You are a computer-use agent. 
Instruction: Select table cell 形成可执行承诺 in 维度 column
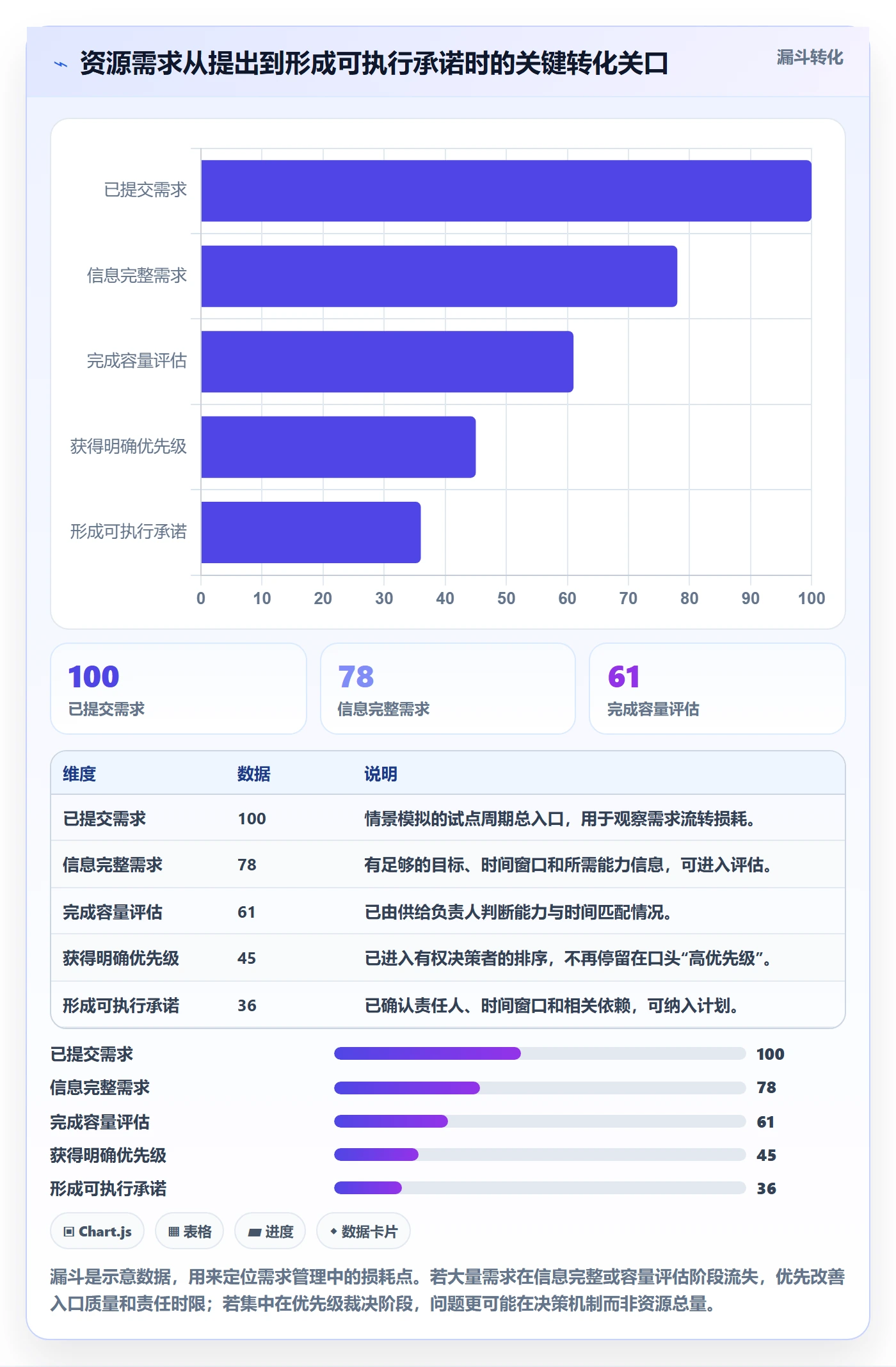[x=121, y=1005]
